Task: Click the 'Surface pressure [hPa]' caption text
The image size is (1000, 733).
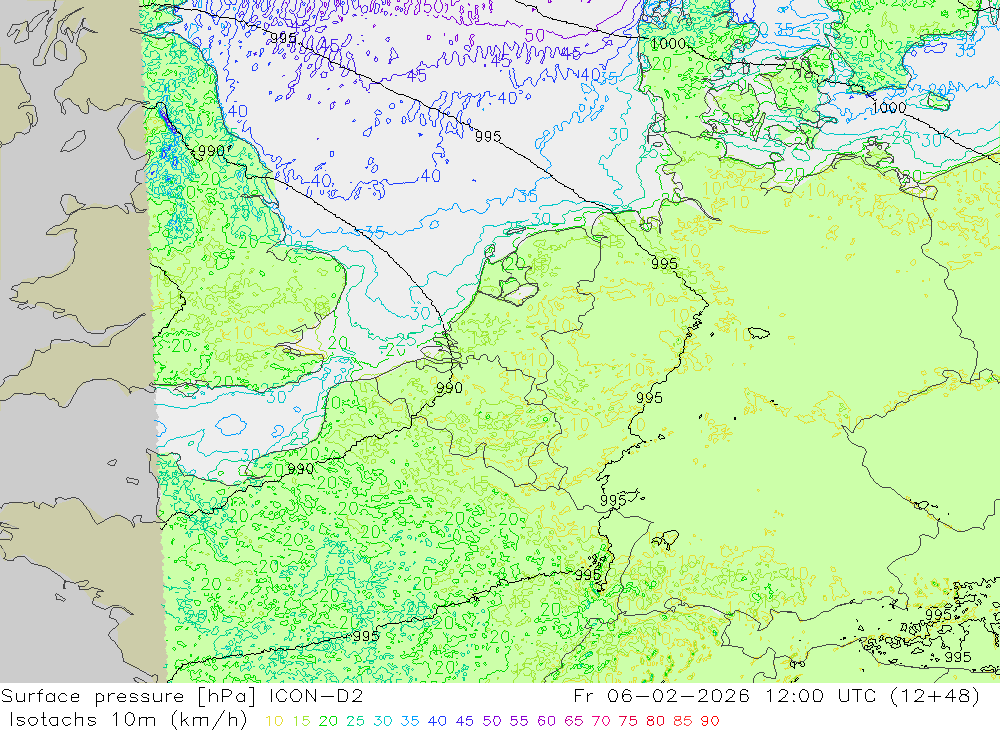Action: pyautogui.click(x=128, y=696)
